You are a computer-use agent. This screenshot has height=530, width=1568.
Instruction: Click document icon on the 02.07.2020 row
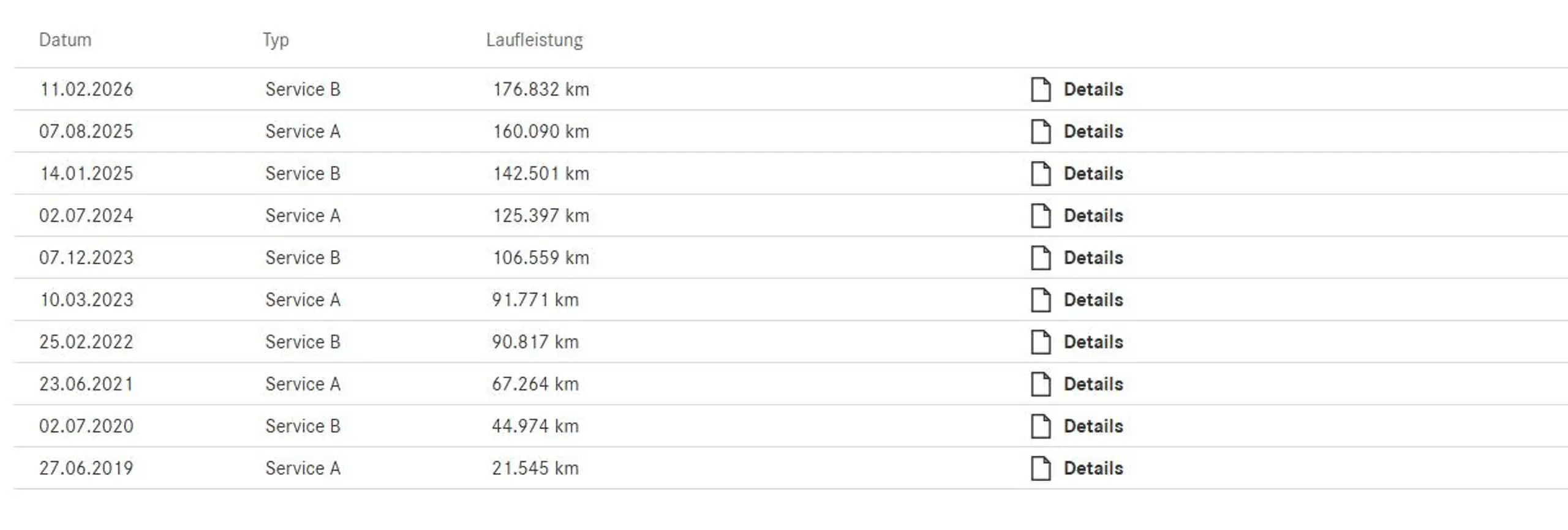click(x=1040, y=427)
